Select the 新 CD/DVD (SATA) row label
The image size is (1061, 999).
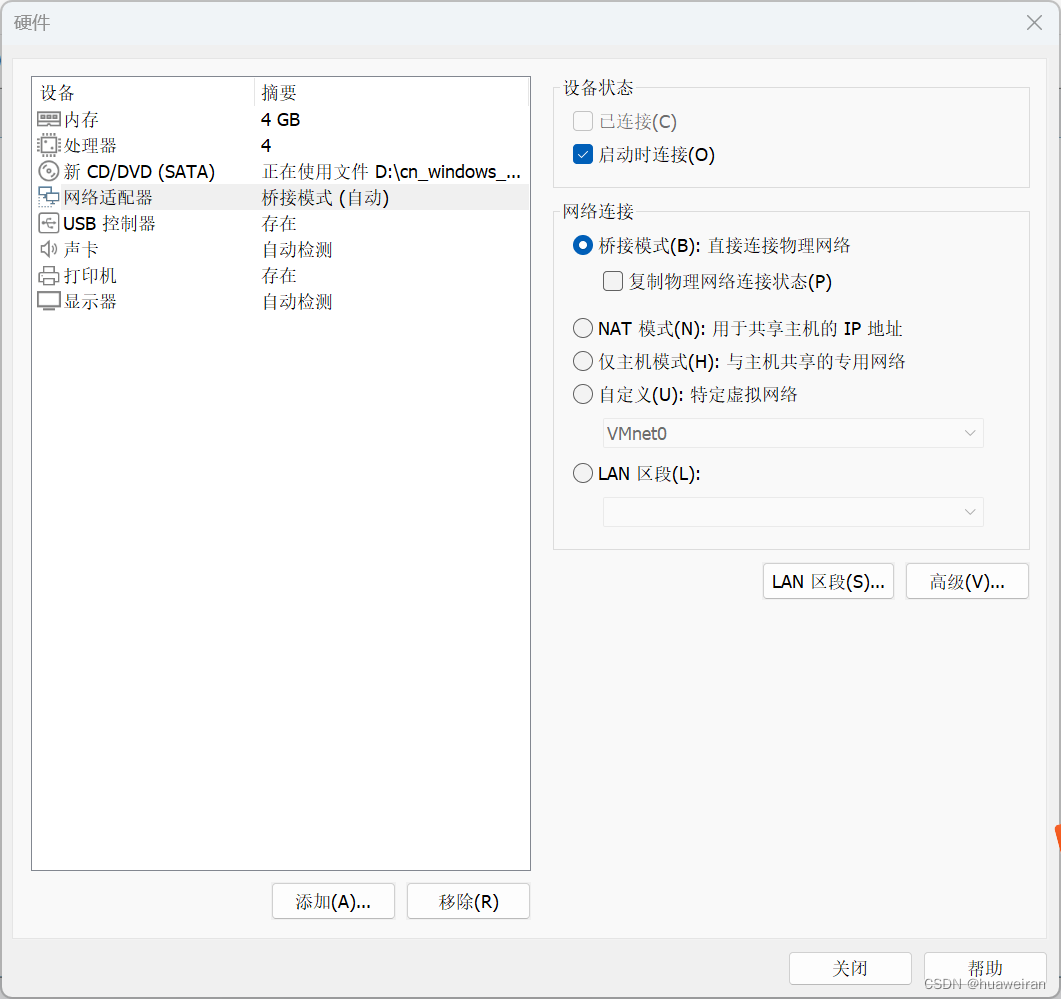click(x=139, y=171)
